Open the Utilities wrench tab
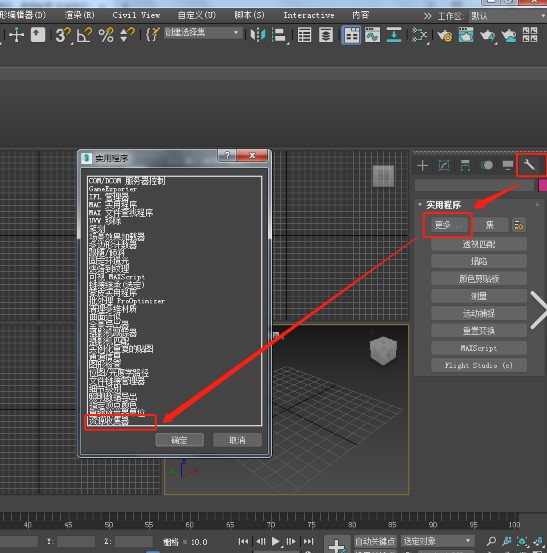 (x=529, y=165)
